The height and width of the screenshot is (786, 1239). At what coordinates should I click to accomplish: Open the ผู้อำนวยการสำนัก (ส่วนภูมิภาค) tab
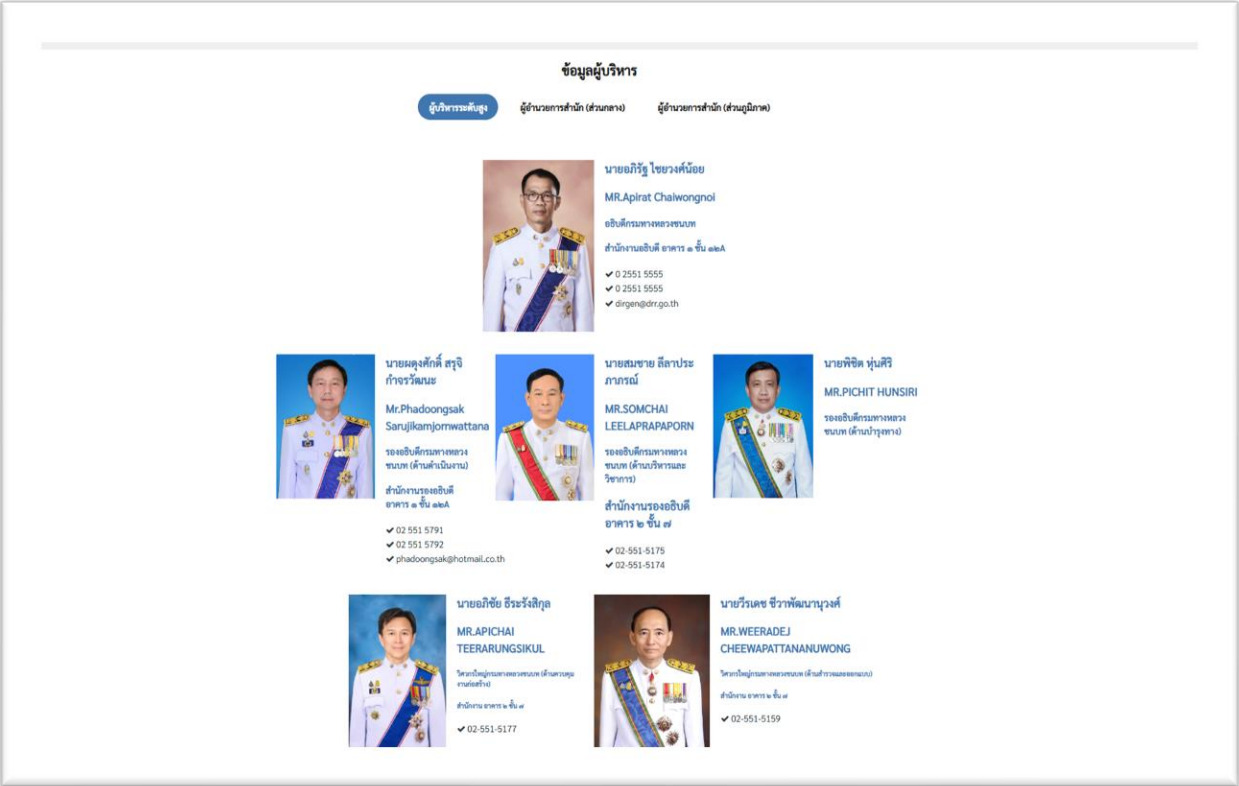tap(713, 108)
